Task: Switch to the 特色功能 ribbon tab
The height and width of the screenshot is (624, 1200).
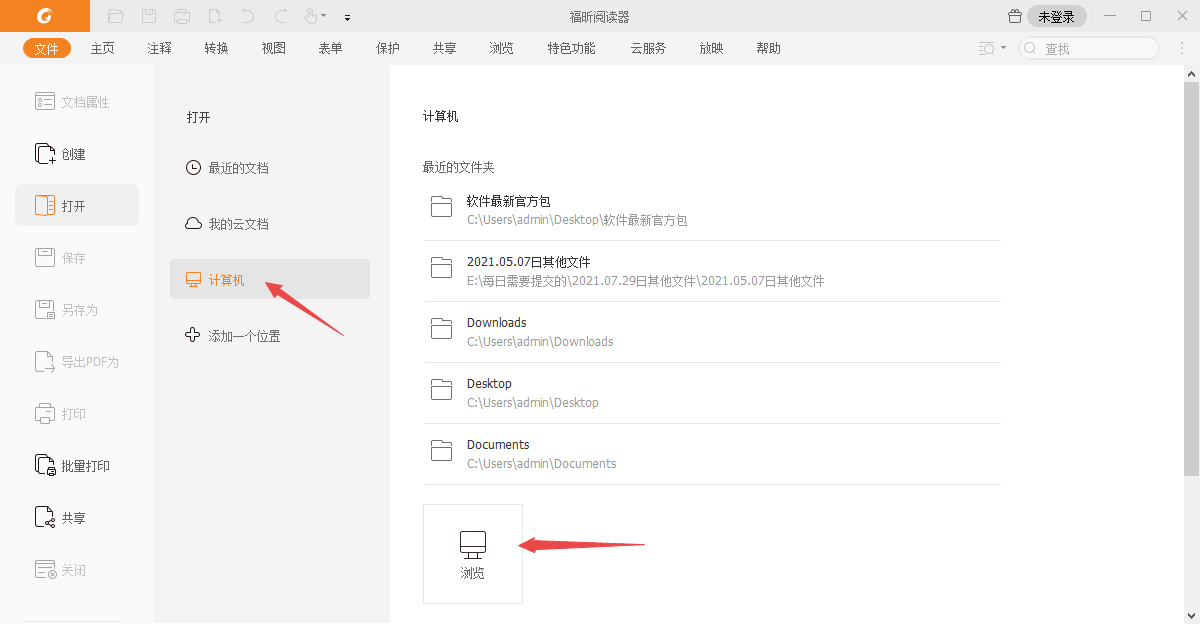Action: click(x=570, y=47)
